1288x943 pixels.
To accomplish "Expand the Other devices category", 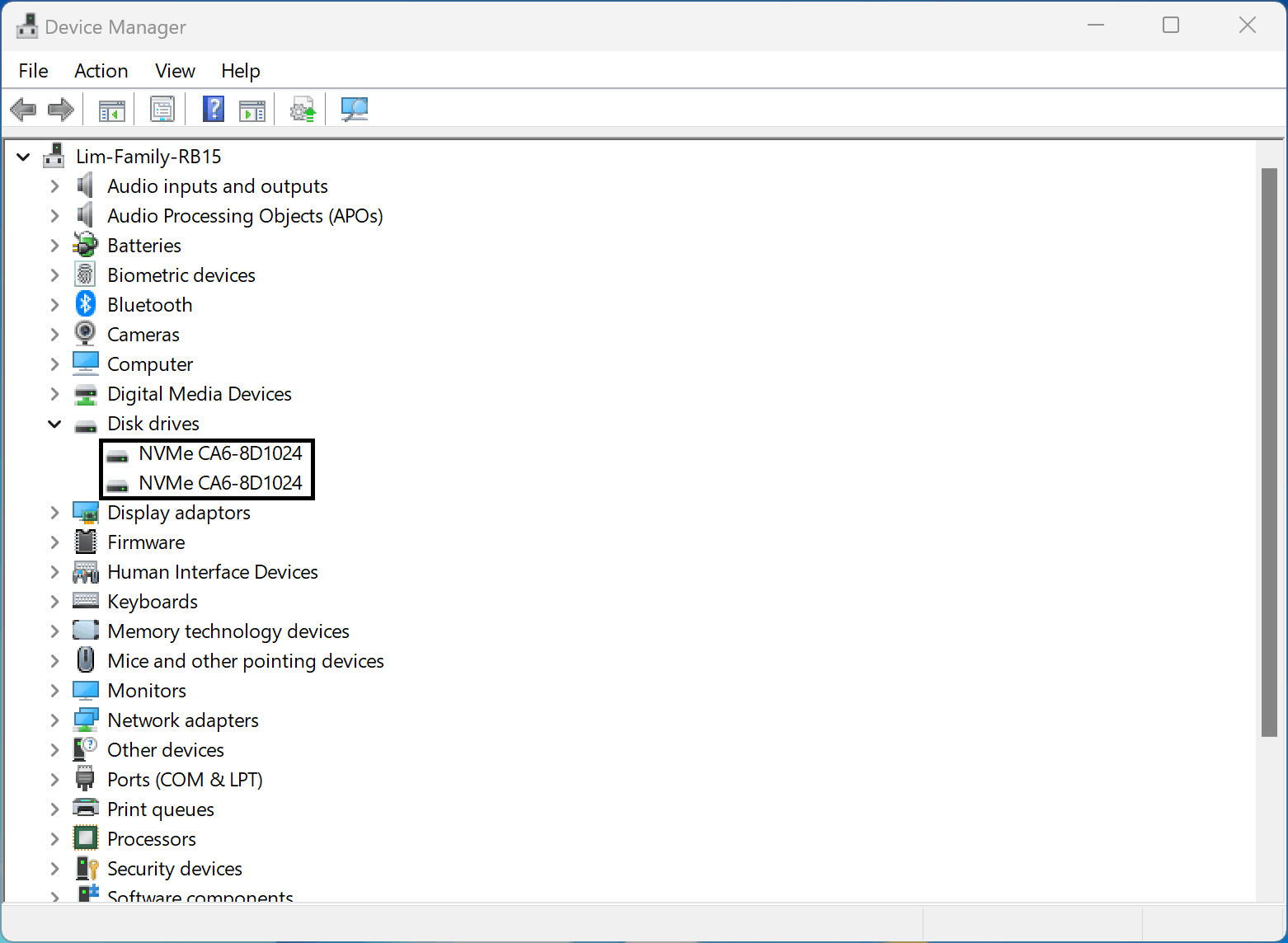I will [54, 749].
